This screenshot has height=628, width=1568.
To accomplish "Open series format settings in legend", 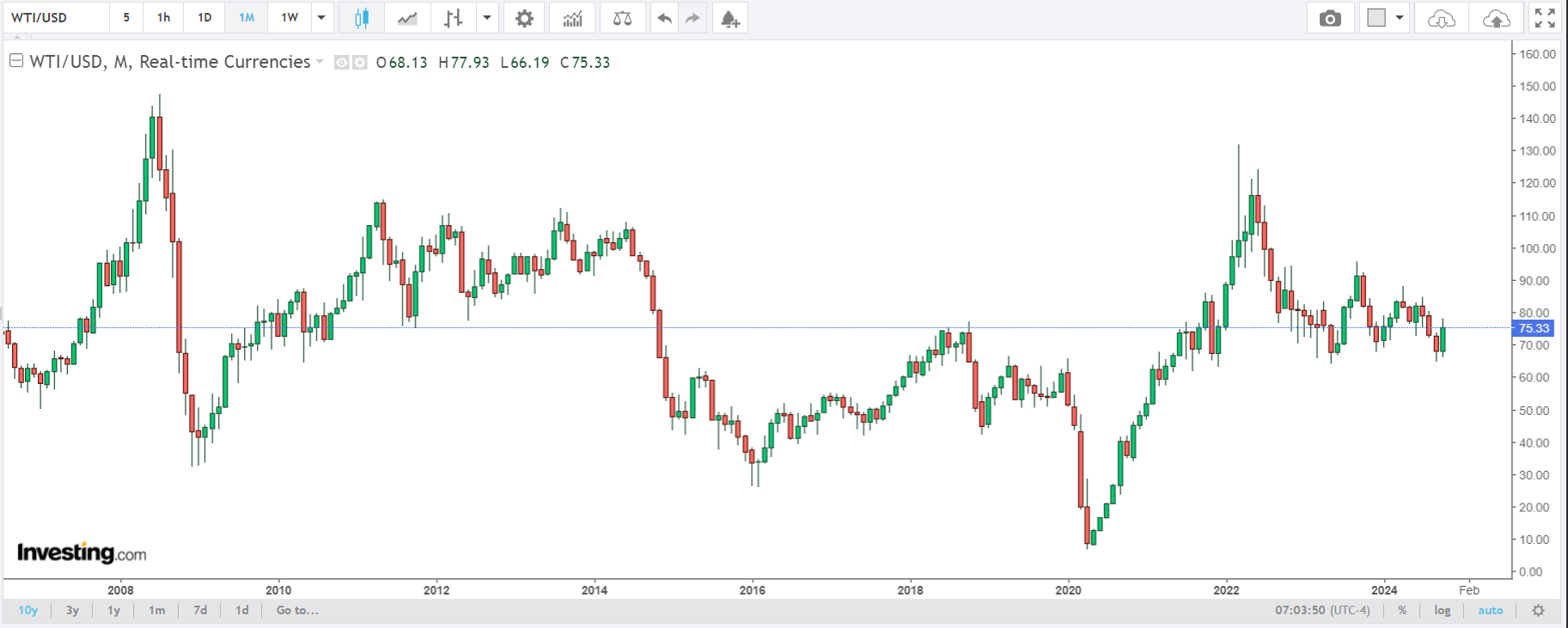I will [x=360, y=62].
